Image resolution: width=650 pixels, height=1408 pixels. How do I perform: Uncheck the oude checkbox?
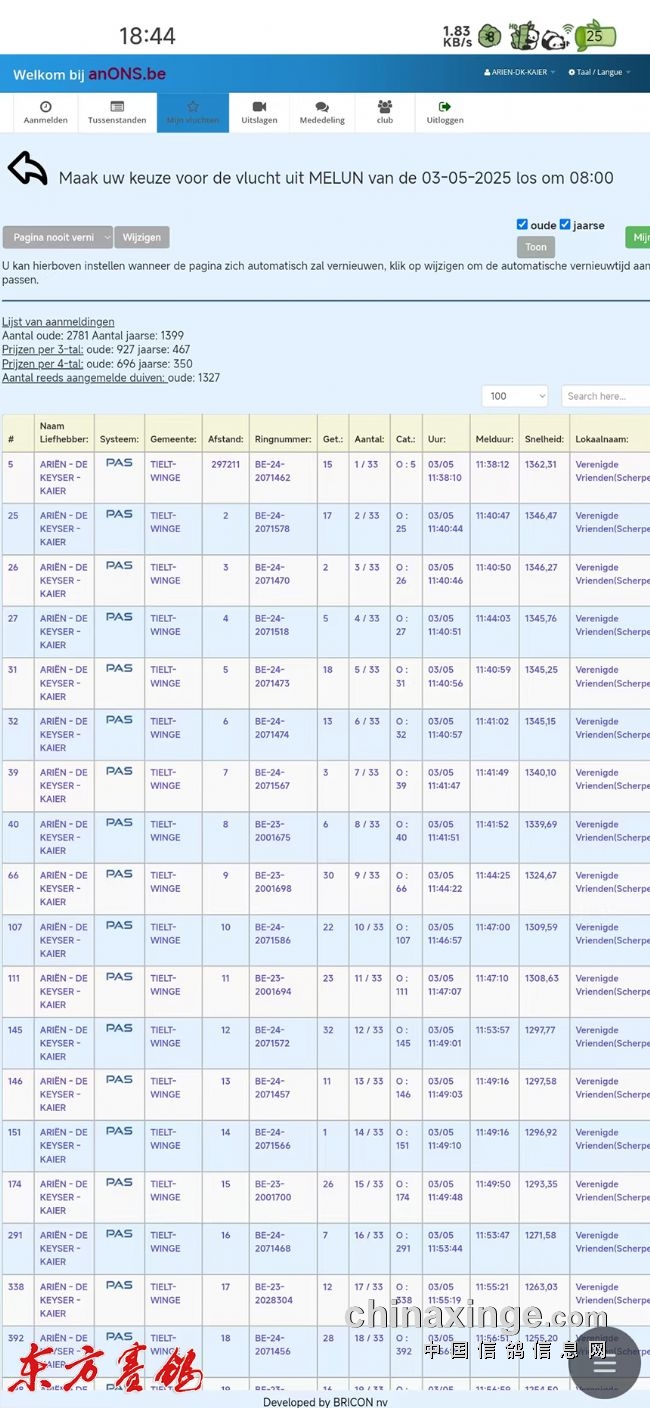(x=522, y=225)
